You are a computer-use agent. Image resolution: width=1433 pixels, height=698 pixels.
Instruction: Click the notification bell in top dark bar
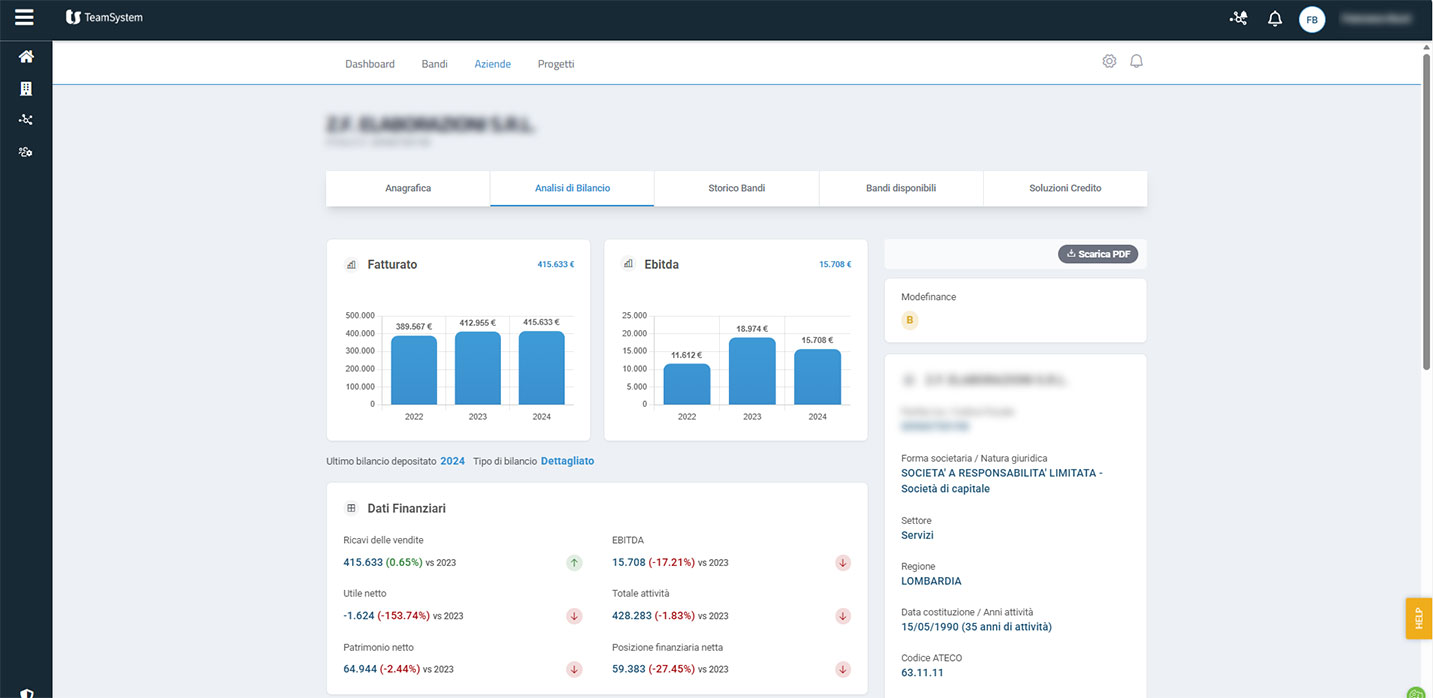pos(1274,18)
